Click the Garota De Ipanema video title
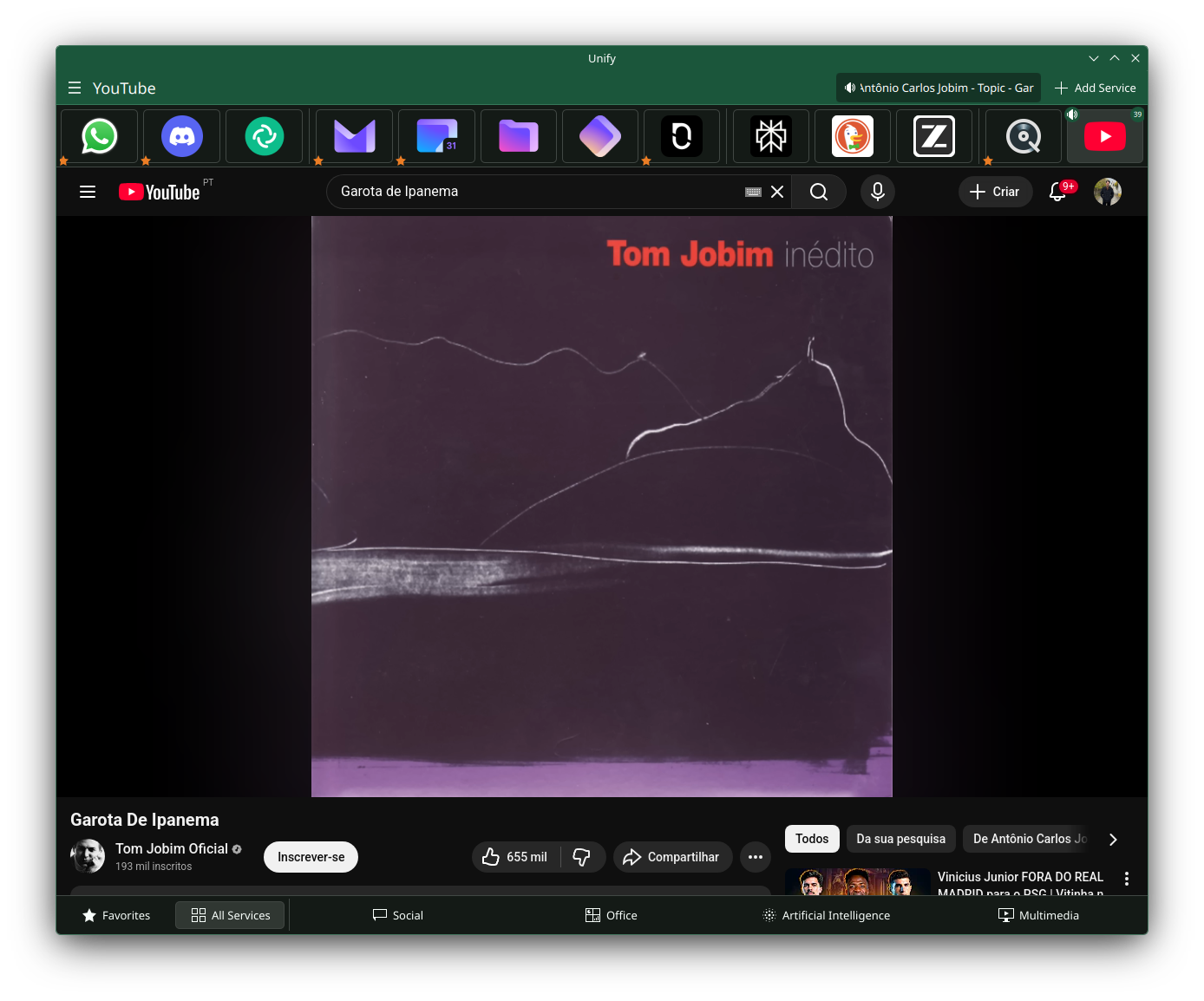Image resolution: width=1204 pixels, height=1001 pixels. 145,820
